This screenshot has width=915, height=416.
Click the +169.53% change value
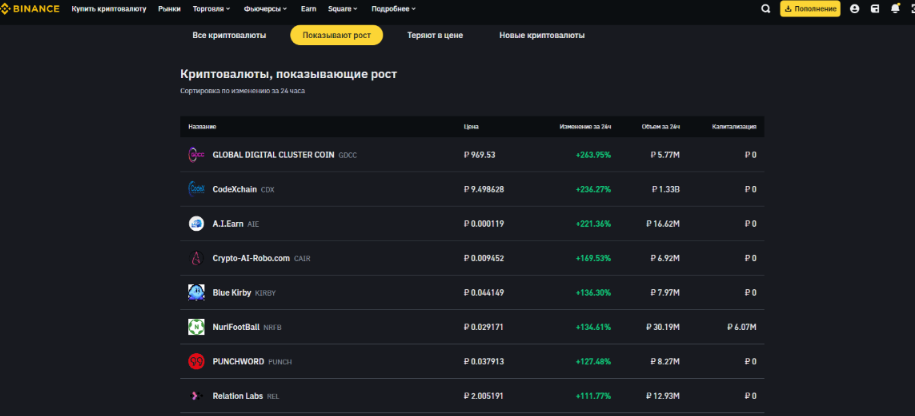[593, 258]
